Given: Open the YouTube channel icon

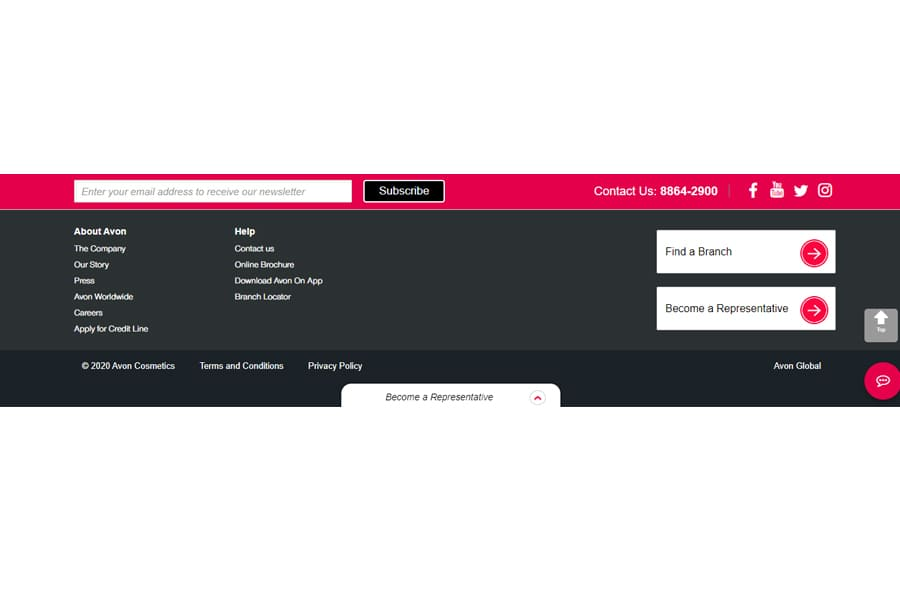Looking at the screenshot, I should tap(777, 190).
